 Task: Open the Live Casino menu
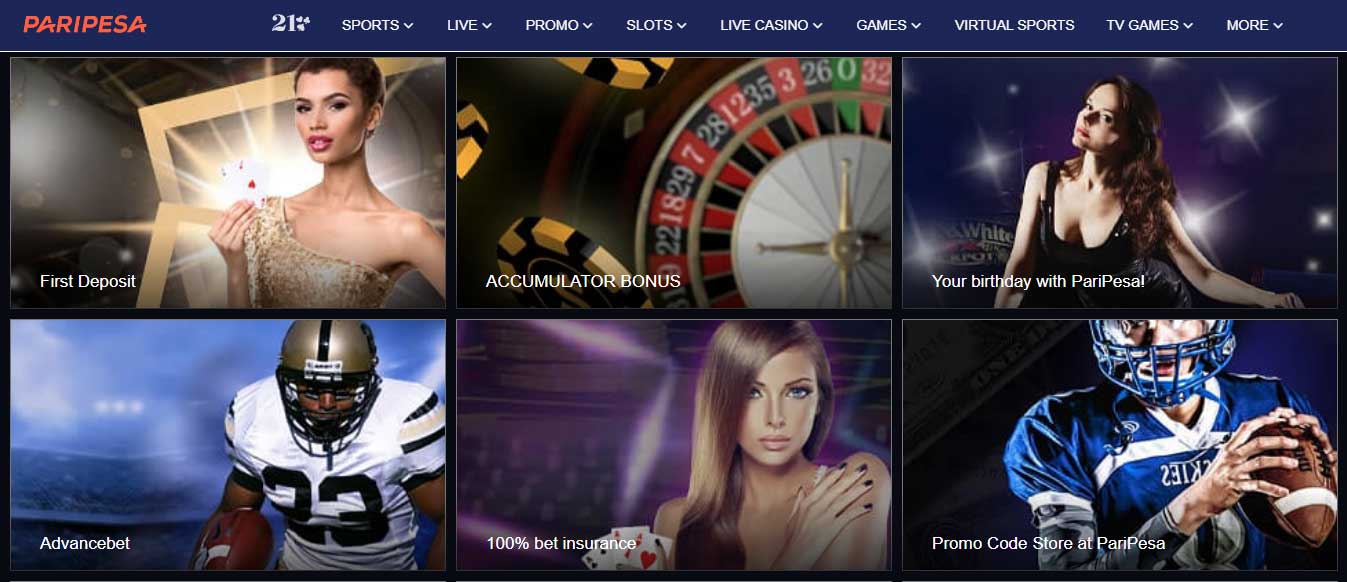tap(771, 25)
